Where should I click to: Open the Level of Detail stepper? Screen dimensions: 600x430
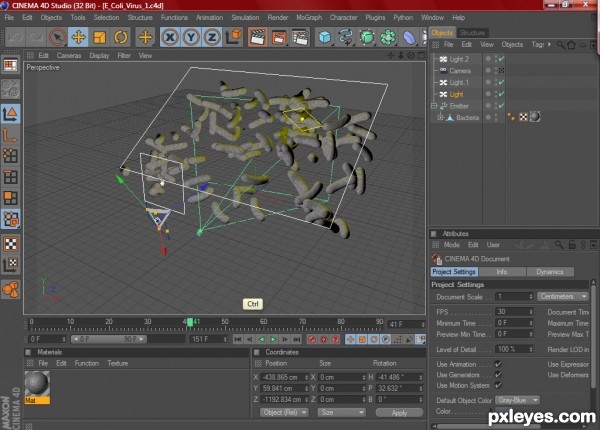click(x=530, y=349)
